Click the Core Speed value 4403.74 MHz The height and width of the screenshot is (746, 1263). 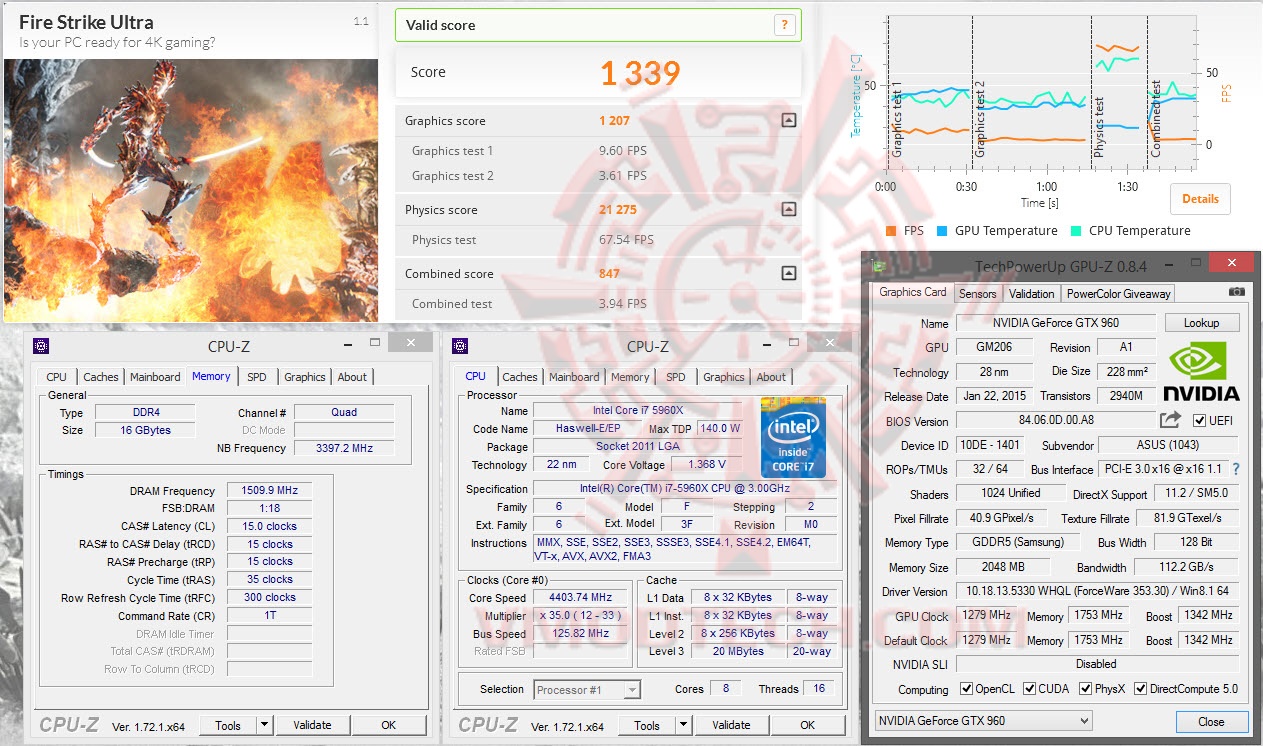[580, 598]
